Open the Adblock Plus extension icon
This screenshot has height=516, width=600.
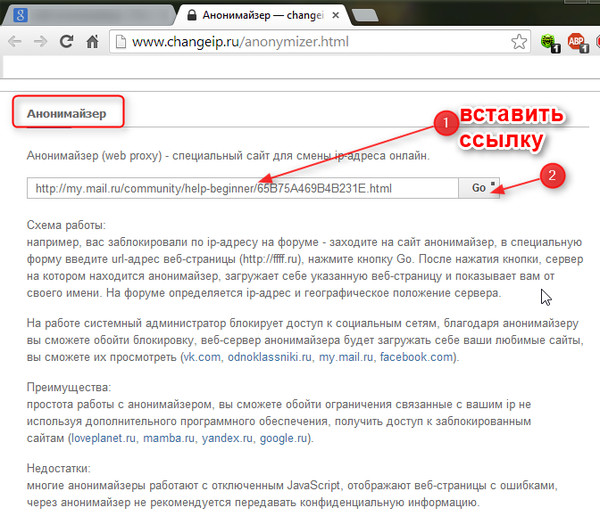577,43
